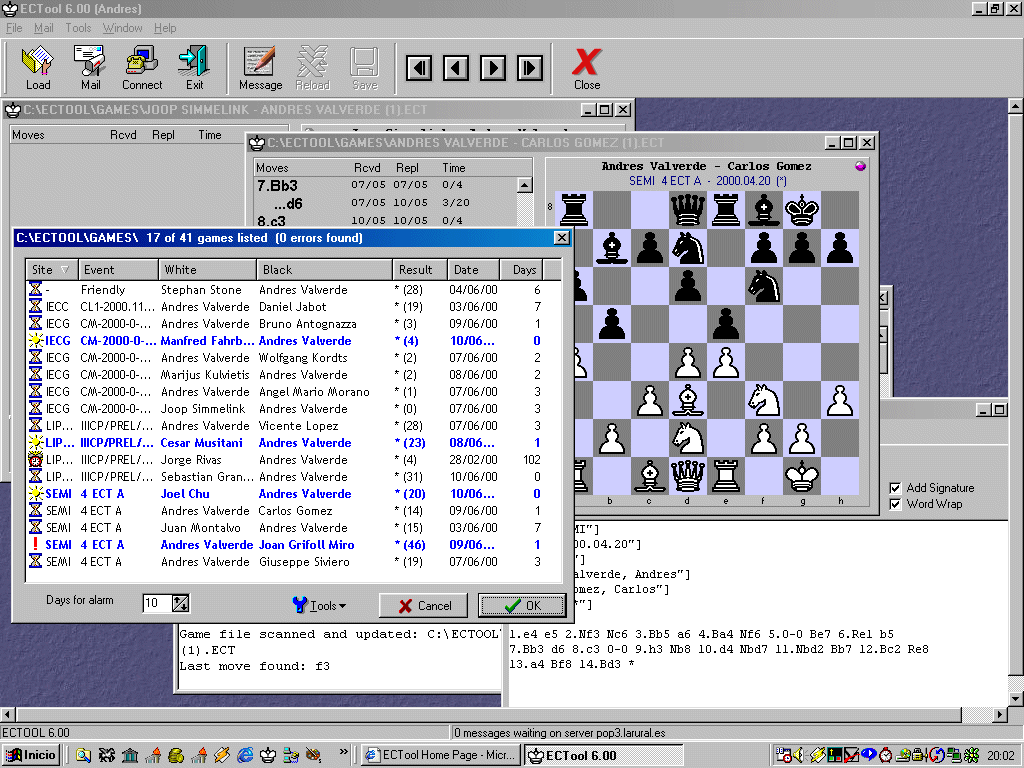The image size is (1024, 768).
Task: Toggle the Word Wrap checkbox
Action: pos(895,504)
